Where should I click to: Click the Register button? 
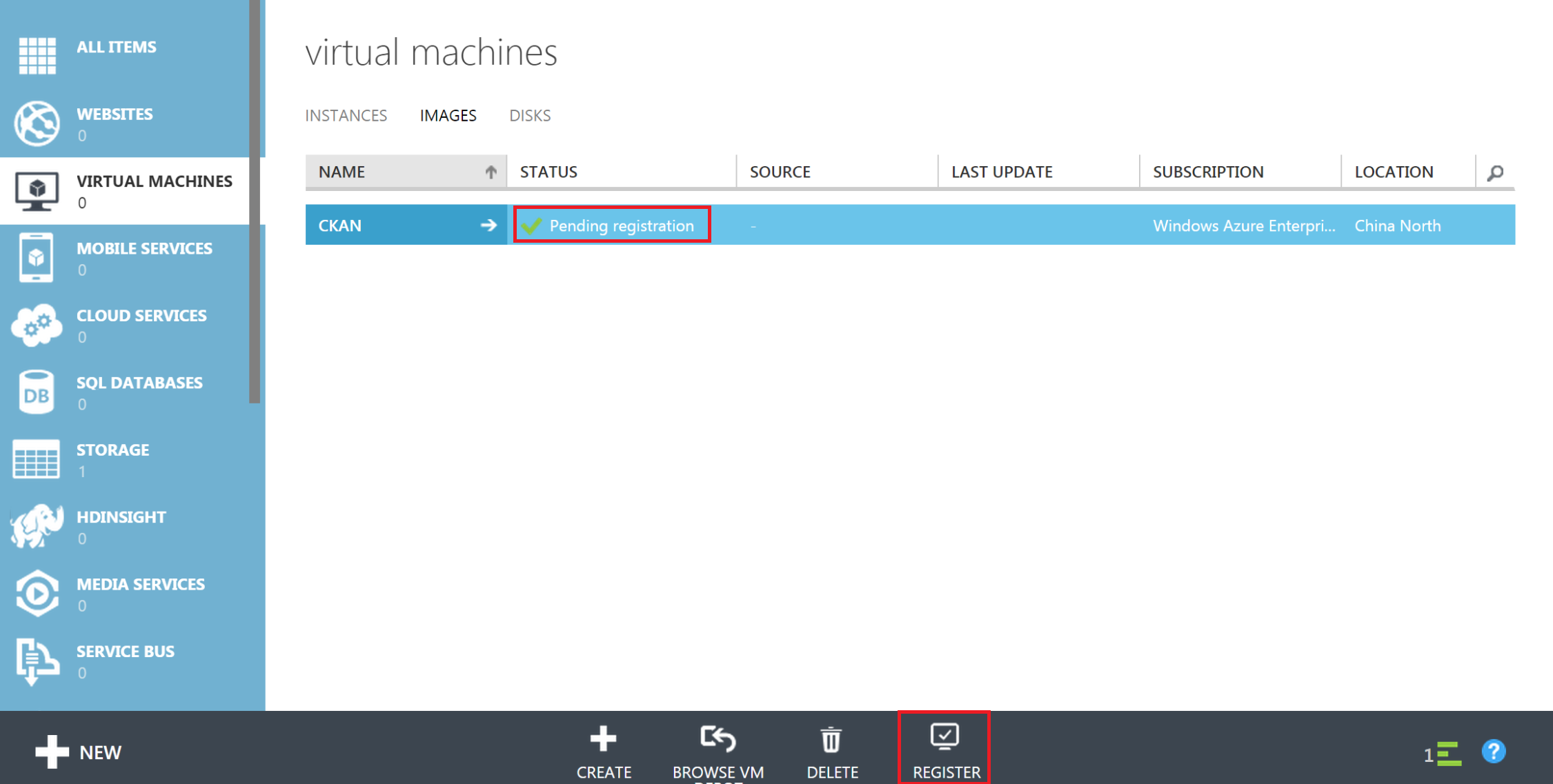[945, 750]
